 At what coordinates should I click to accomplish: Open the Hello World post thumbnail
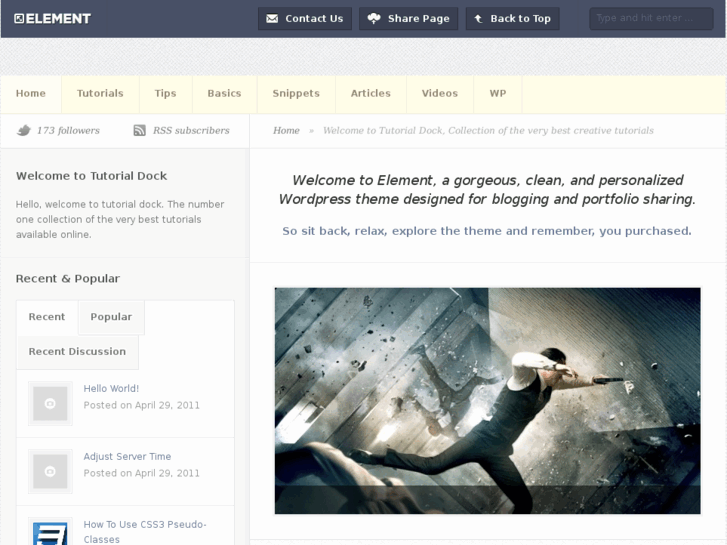coord(50,404)
